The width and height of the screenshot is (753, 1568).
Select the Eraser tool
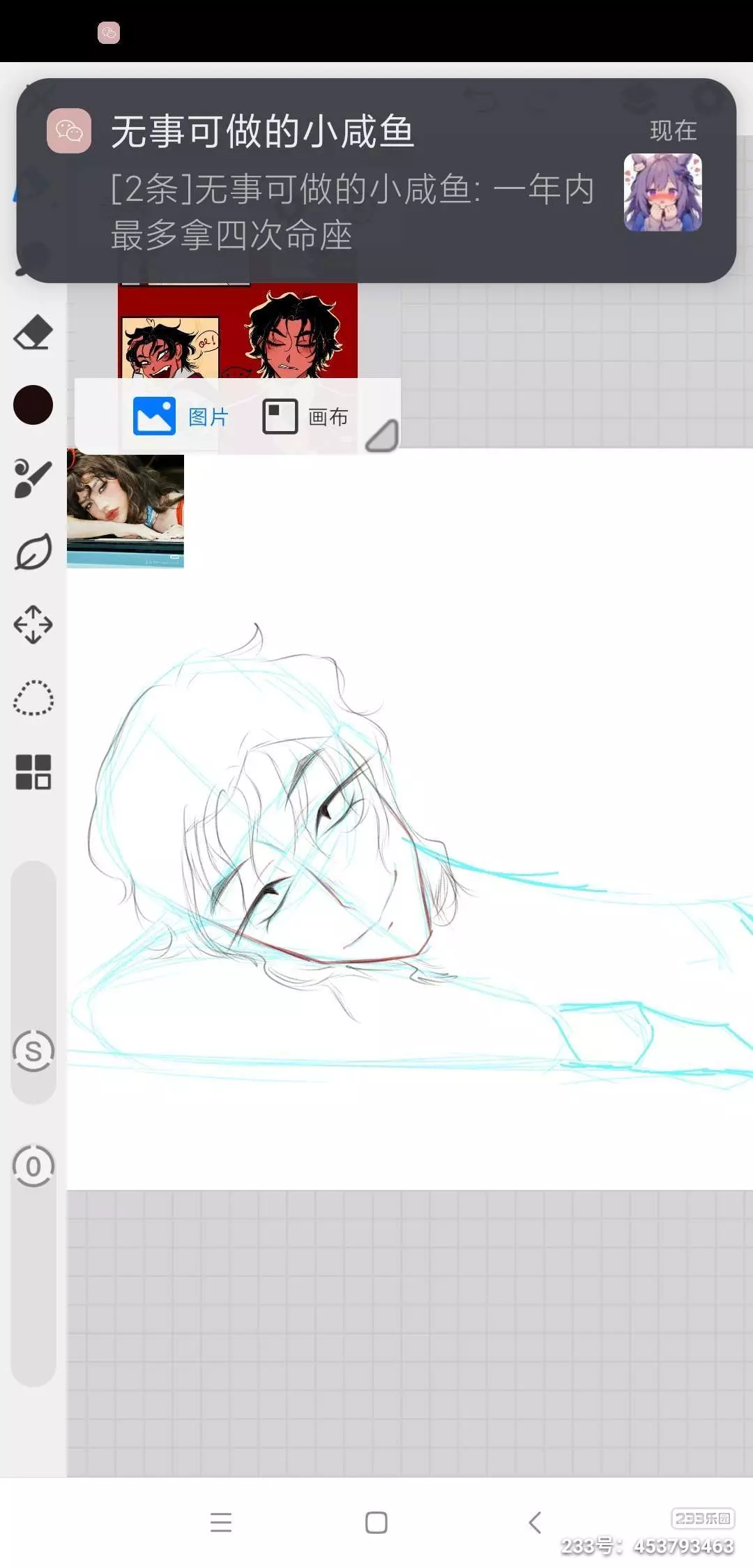point(33,333)
